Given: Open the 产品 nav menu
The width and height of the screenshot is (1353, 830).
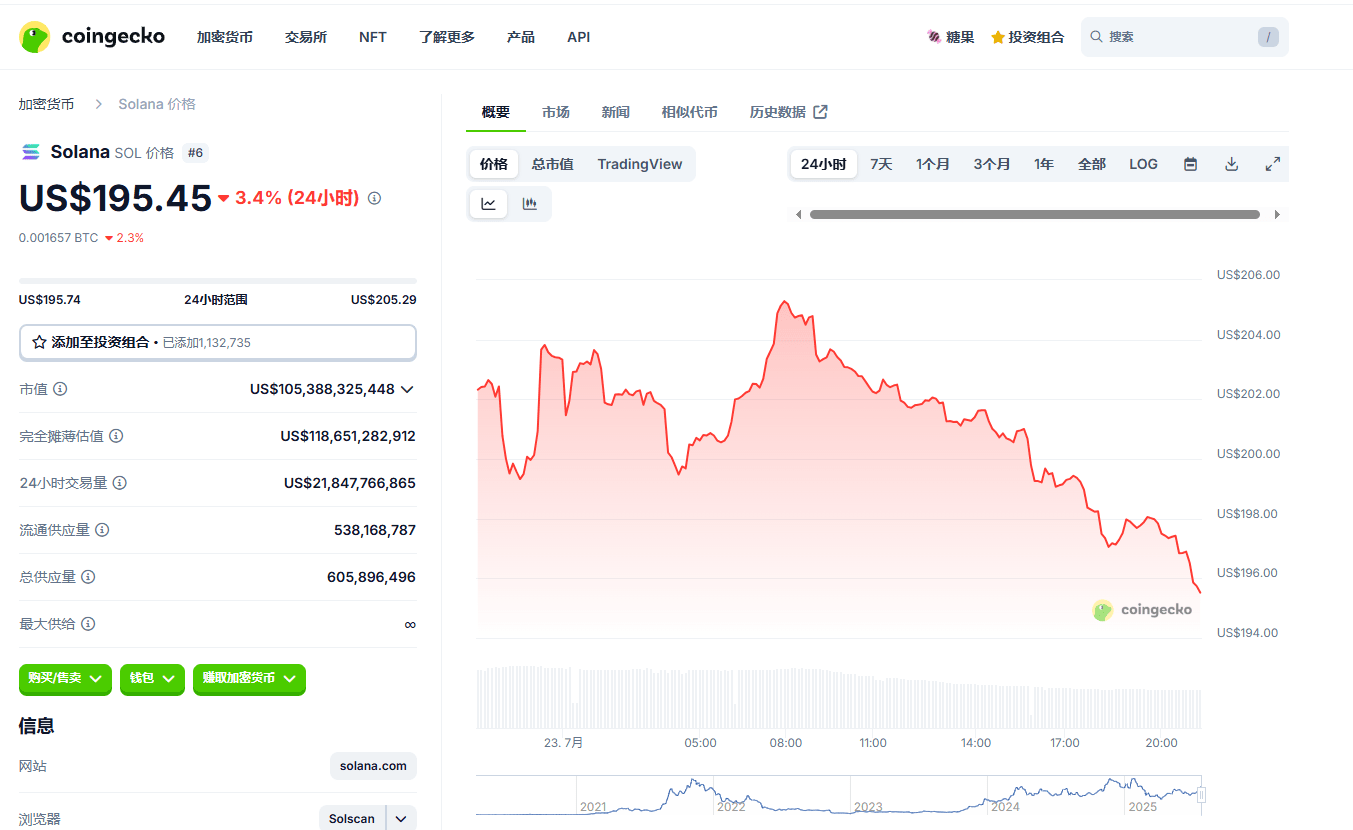Looking at the screenshot, I should [521, 37].
